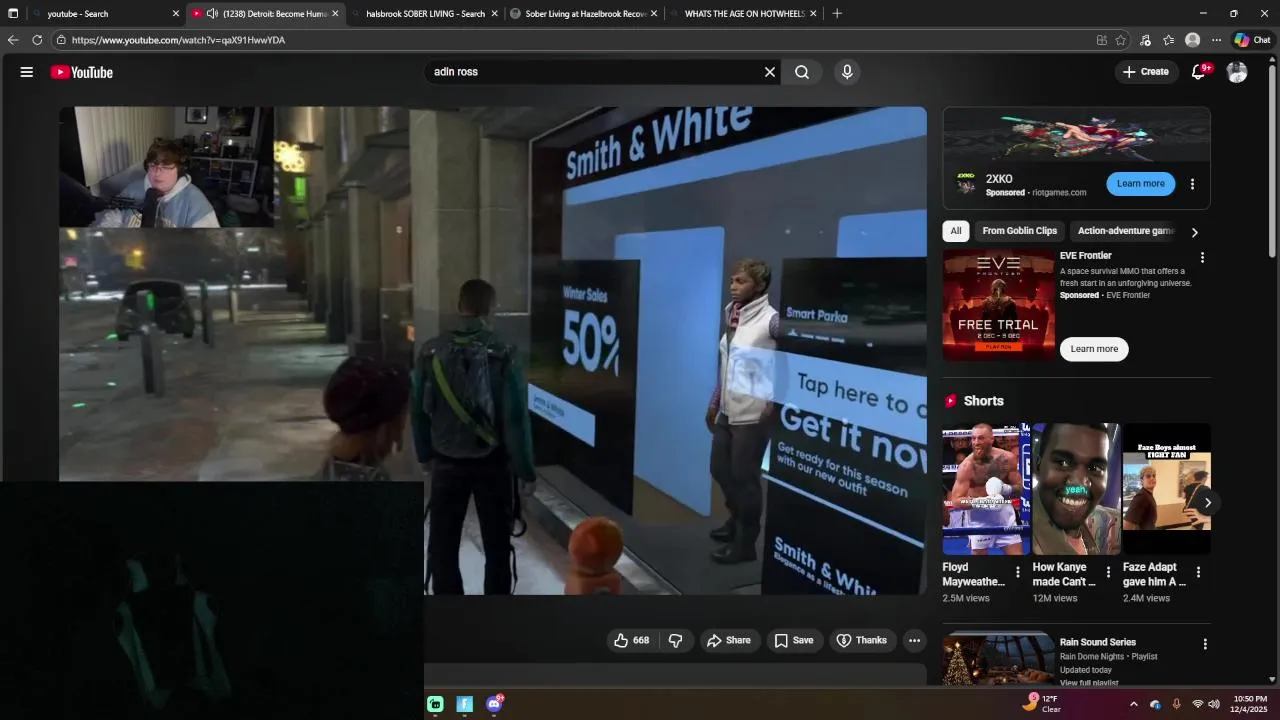1280x720 pixels.
Task: Start voice search with the microphone
Action: (x=847, y=72)
